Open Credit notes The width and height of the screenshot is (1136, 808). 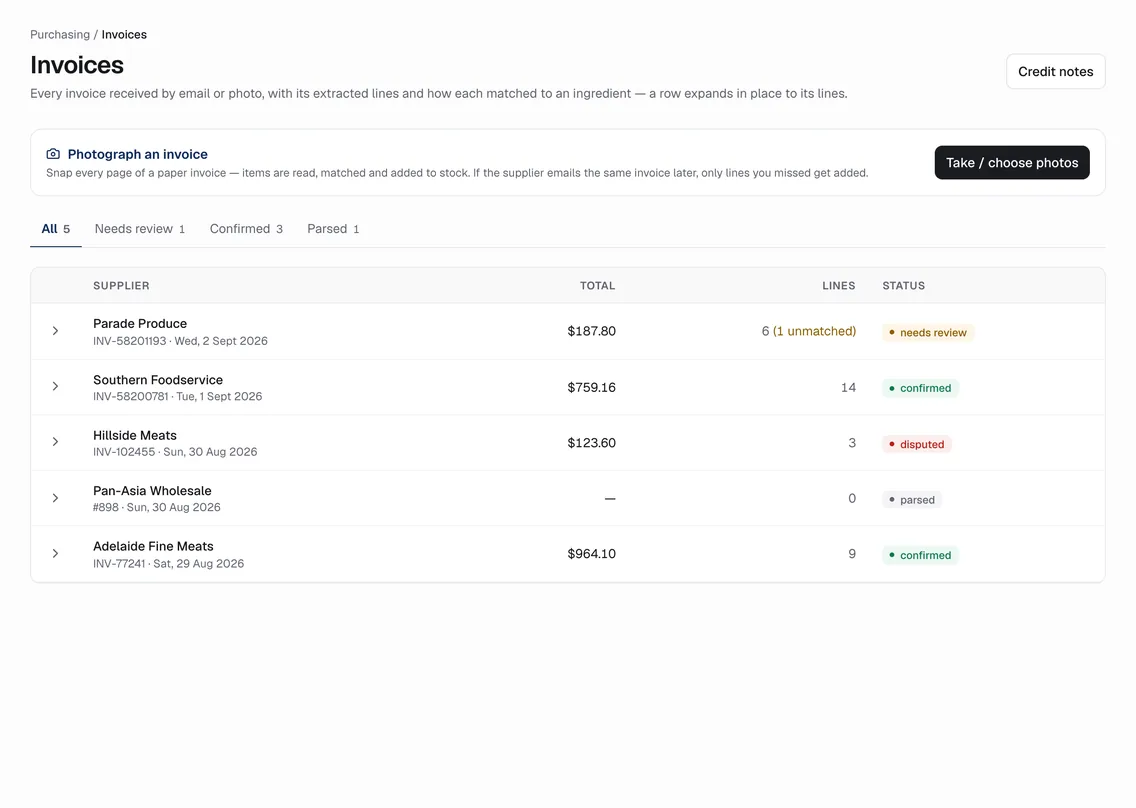(1056, 72)
